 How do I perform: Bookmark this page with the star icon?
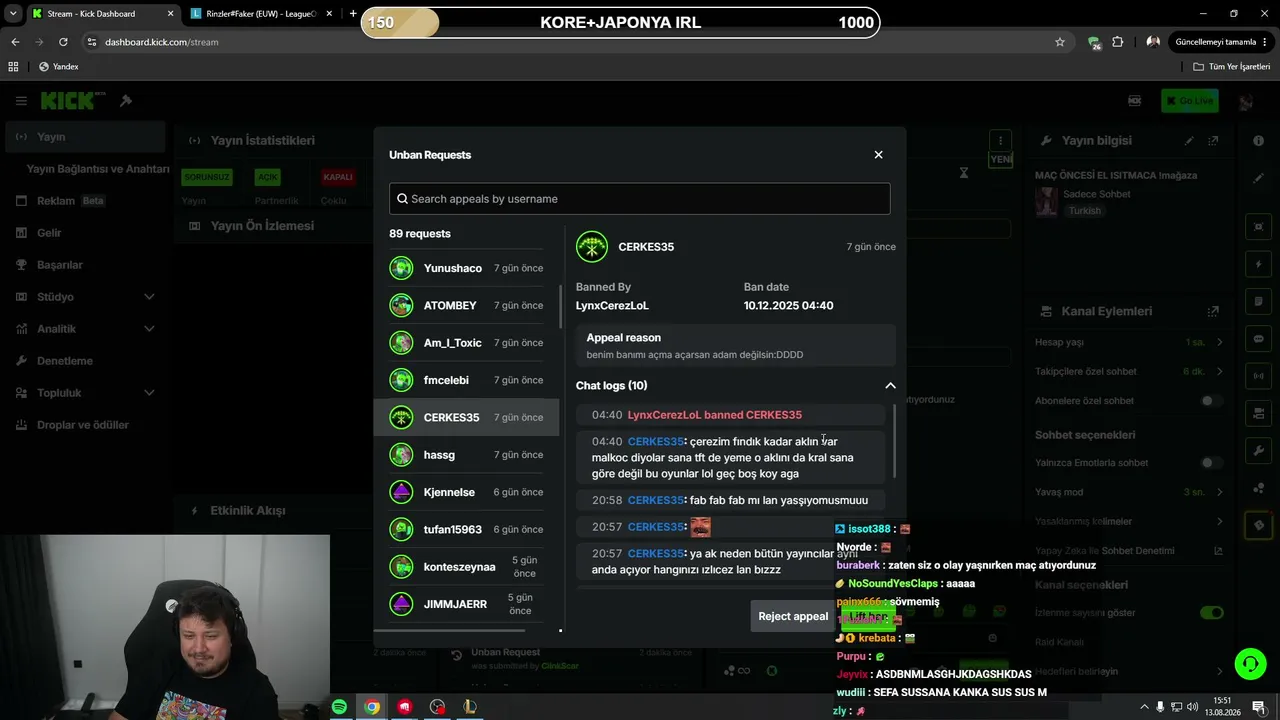(1060, 42)
